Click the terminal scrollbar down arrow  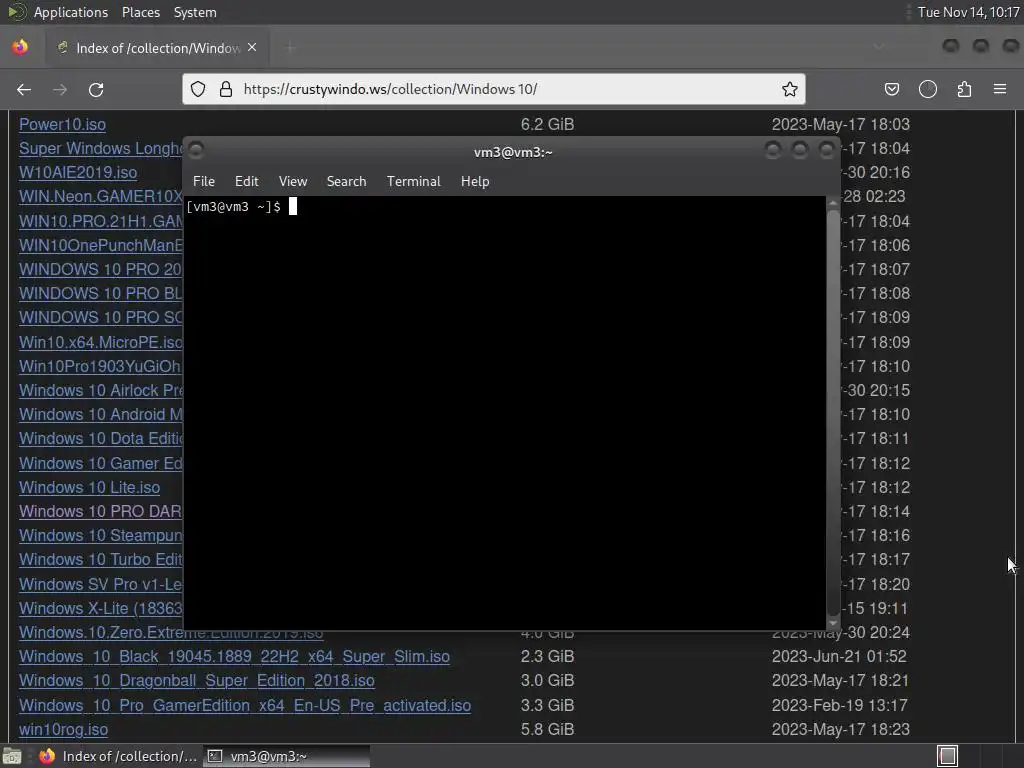point(833,622)
